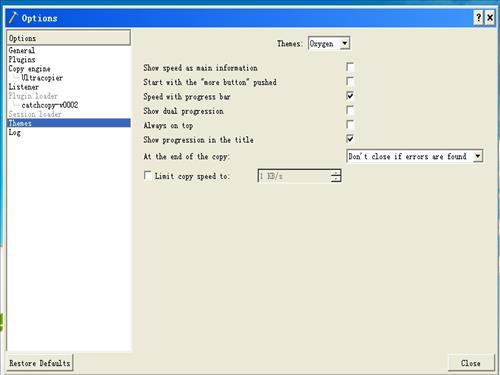This screenshot has height=375, width=500.
Task: Toggle Always on top checkbox
Action: (350, 125)
